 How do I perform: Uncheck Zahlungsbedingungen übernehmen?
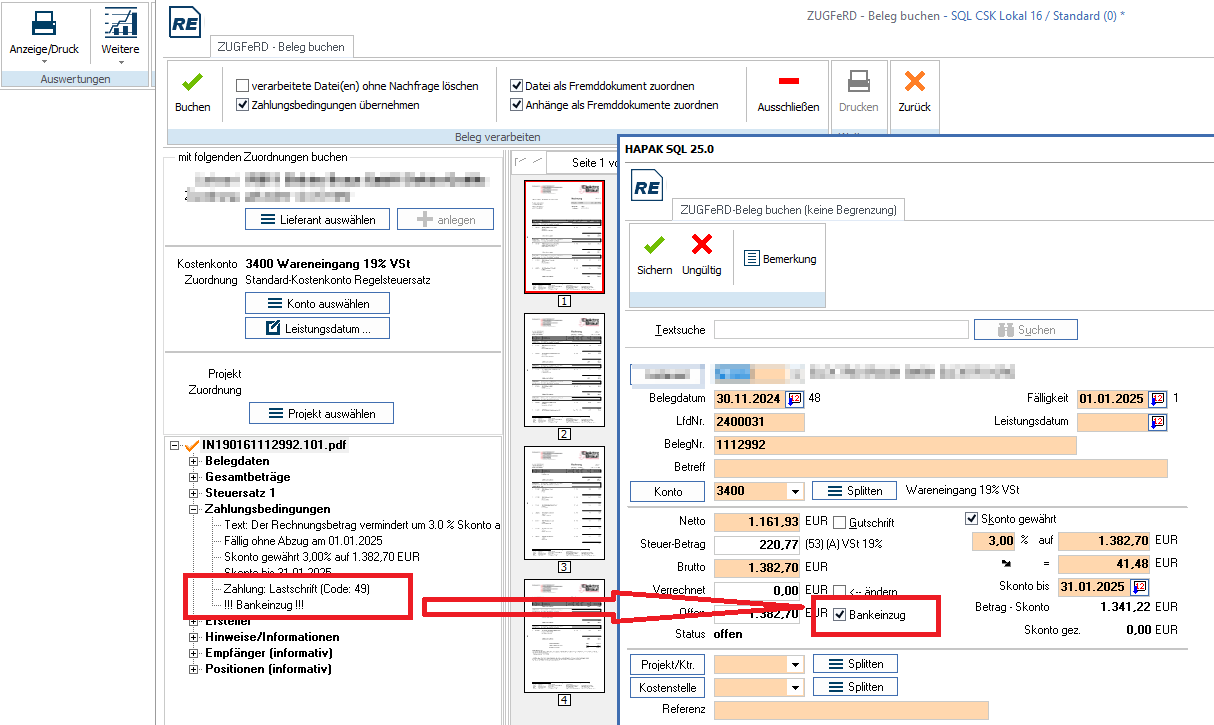[x=243, y=104]
